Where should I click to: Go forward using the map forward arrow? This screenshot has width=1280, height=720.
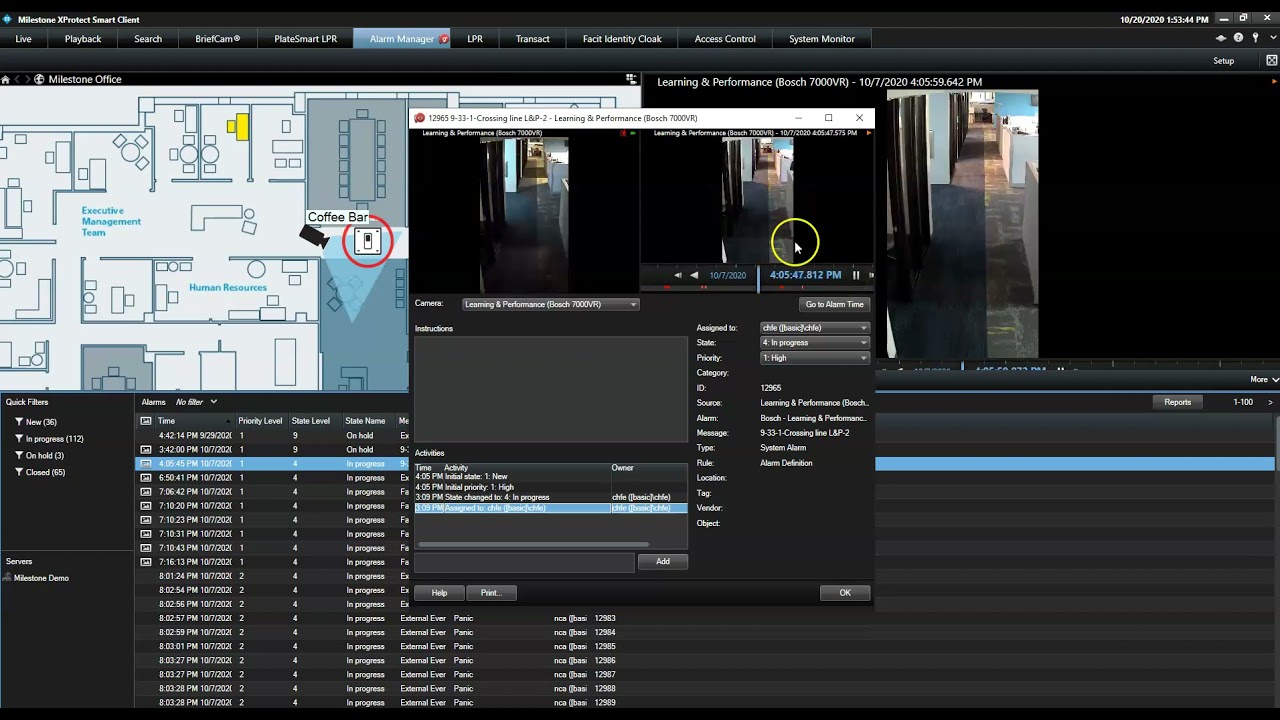point(27,79)
